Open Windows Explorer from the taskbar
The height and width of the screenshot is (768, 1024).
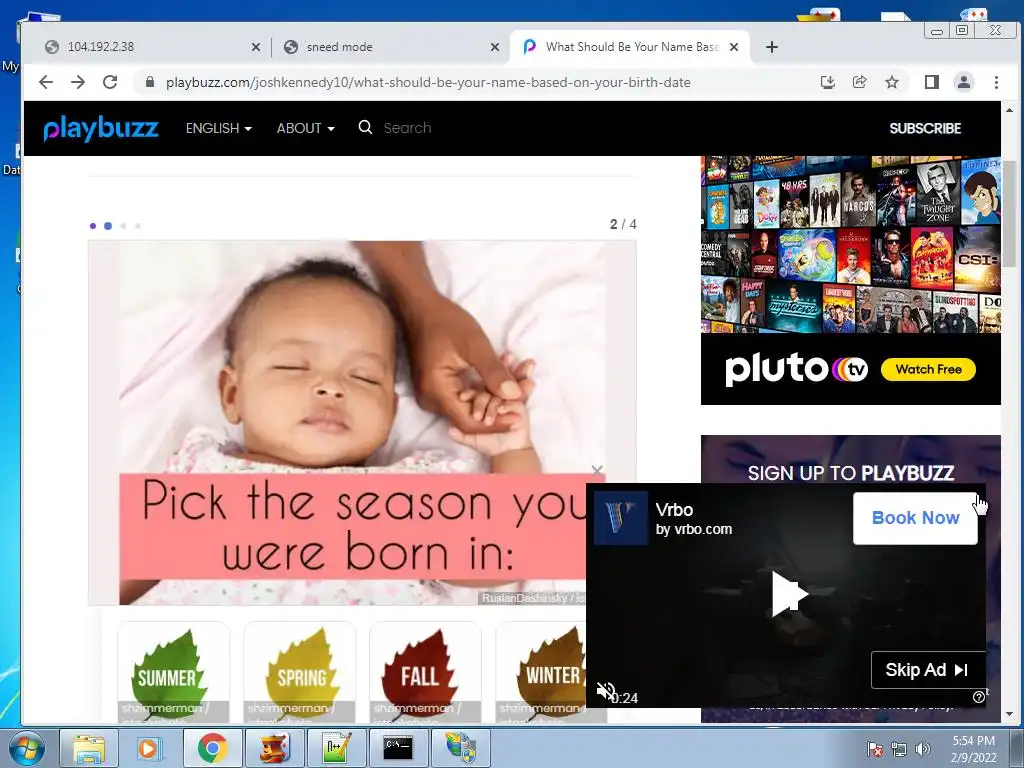(89, 748)
